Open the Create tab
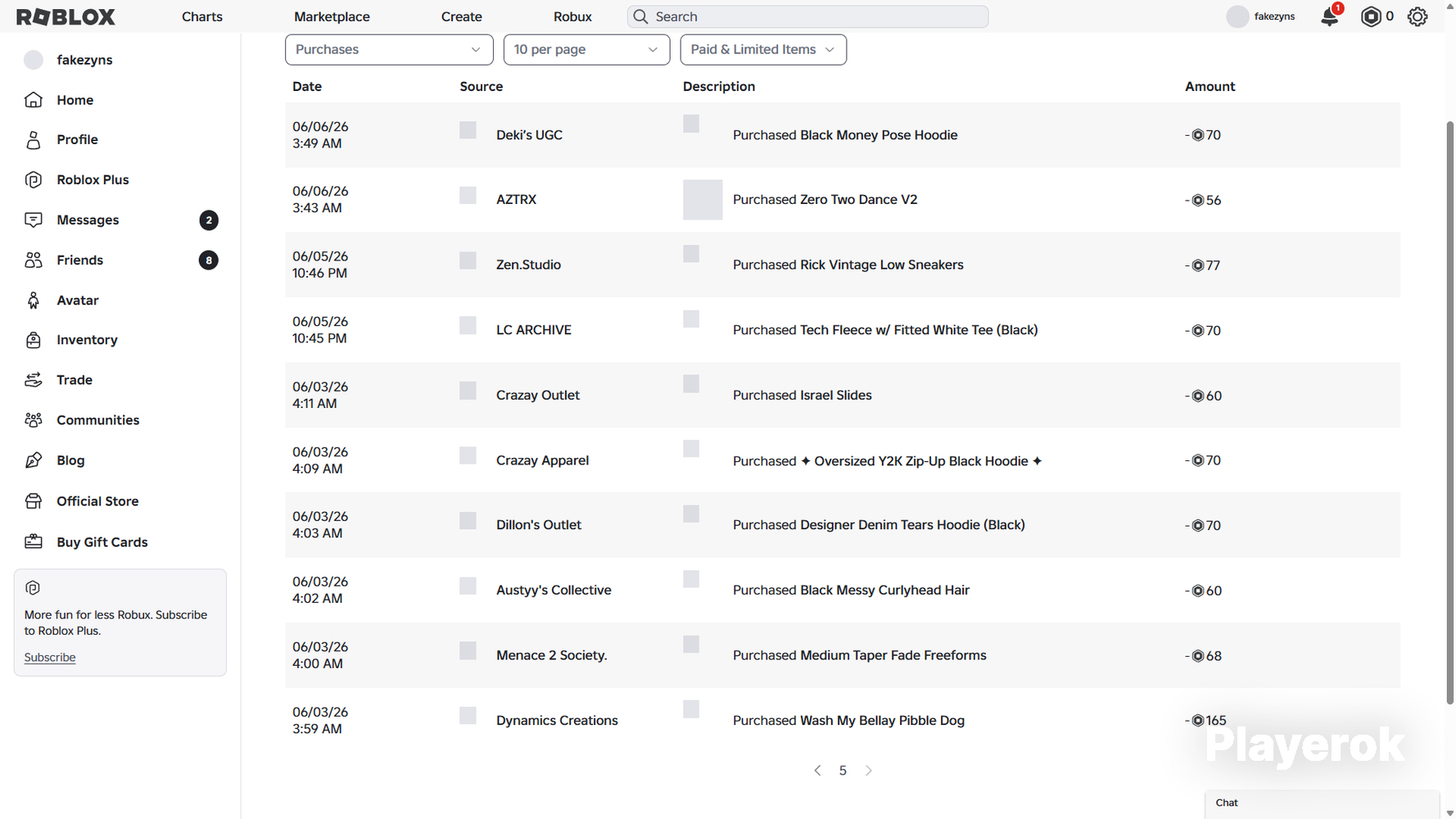 tap(462, 16)
